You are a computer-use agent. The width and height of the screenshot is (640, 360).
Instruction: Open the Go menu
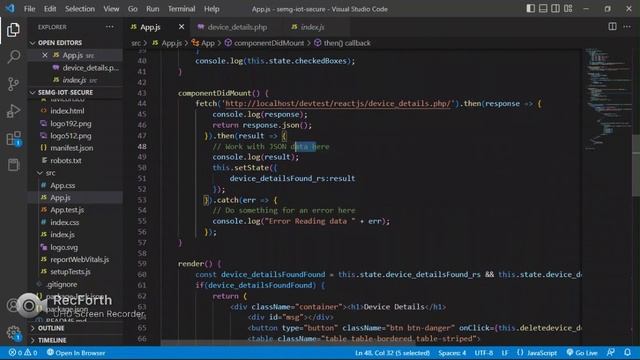[133, 9]
